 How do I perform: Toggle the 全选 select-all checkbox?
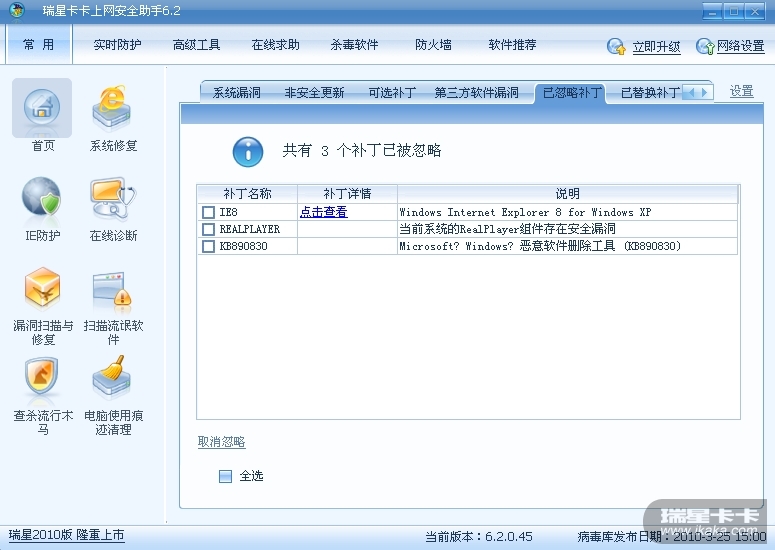tap(225, 476)
